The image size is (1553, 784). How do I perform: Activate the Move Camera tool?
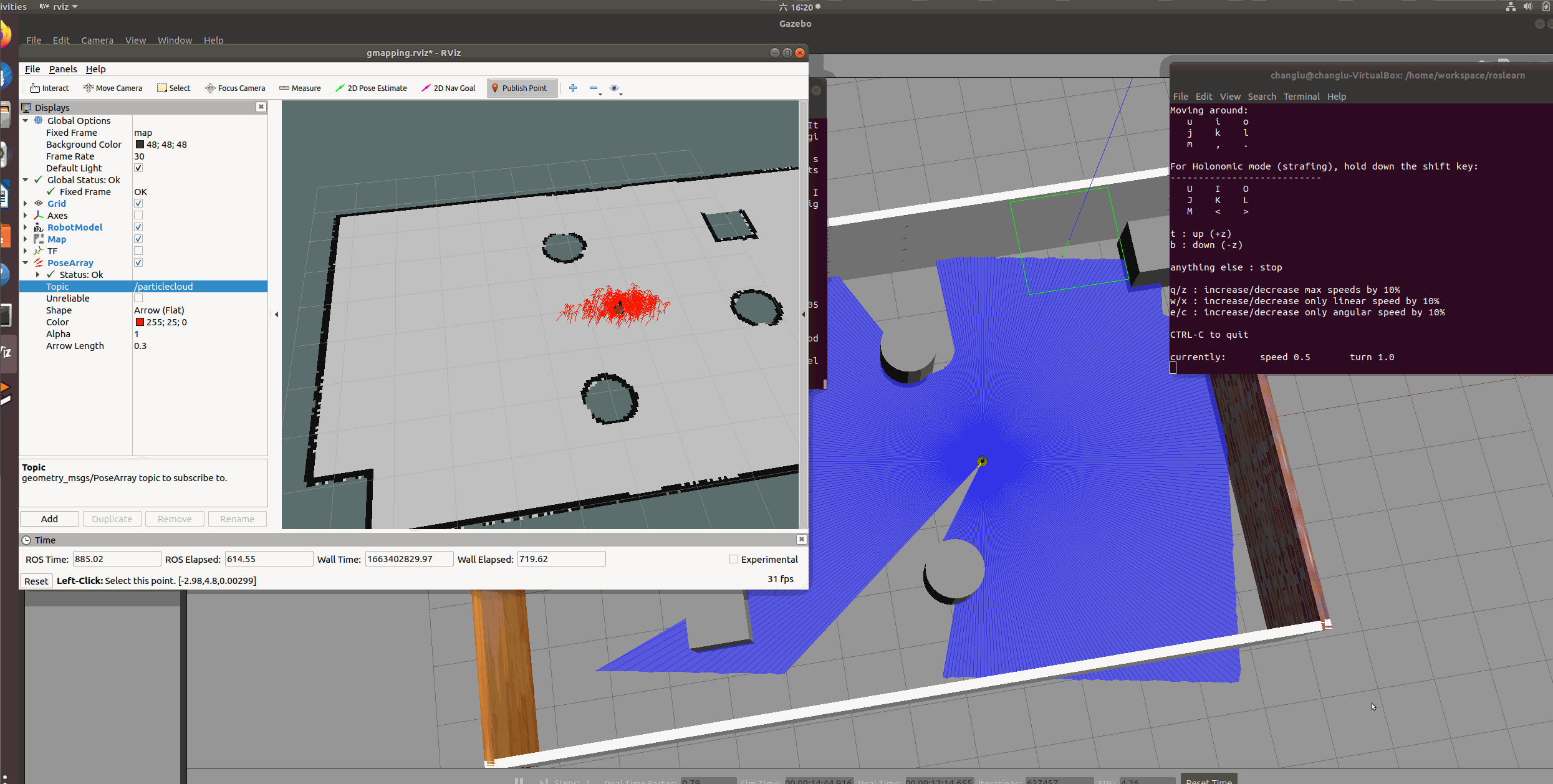(x=113, y=88)
